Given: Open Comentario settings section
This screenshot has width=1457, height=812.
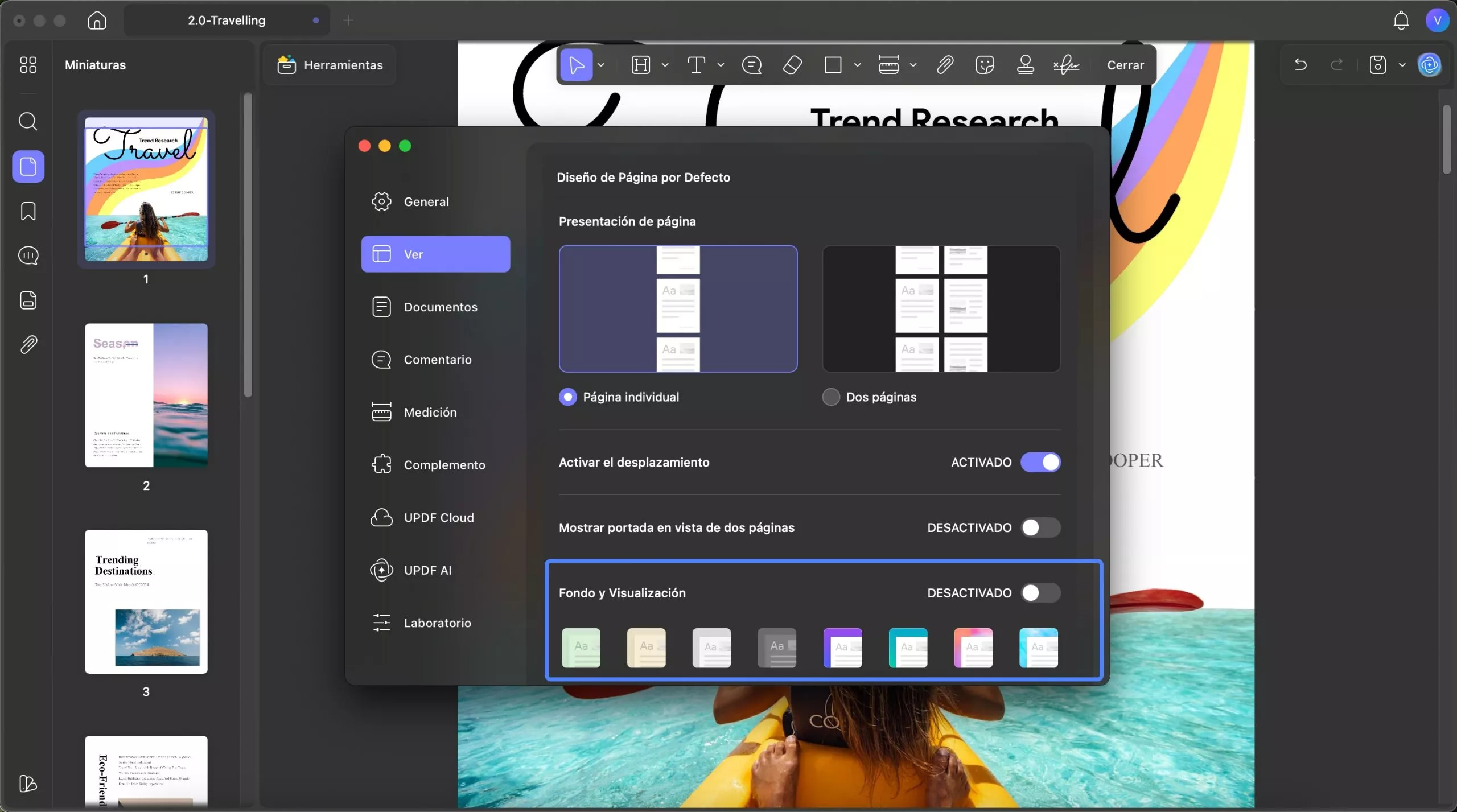Looking at the screenshot, I should tap(435, 360).
